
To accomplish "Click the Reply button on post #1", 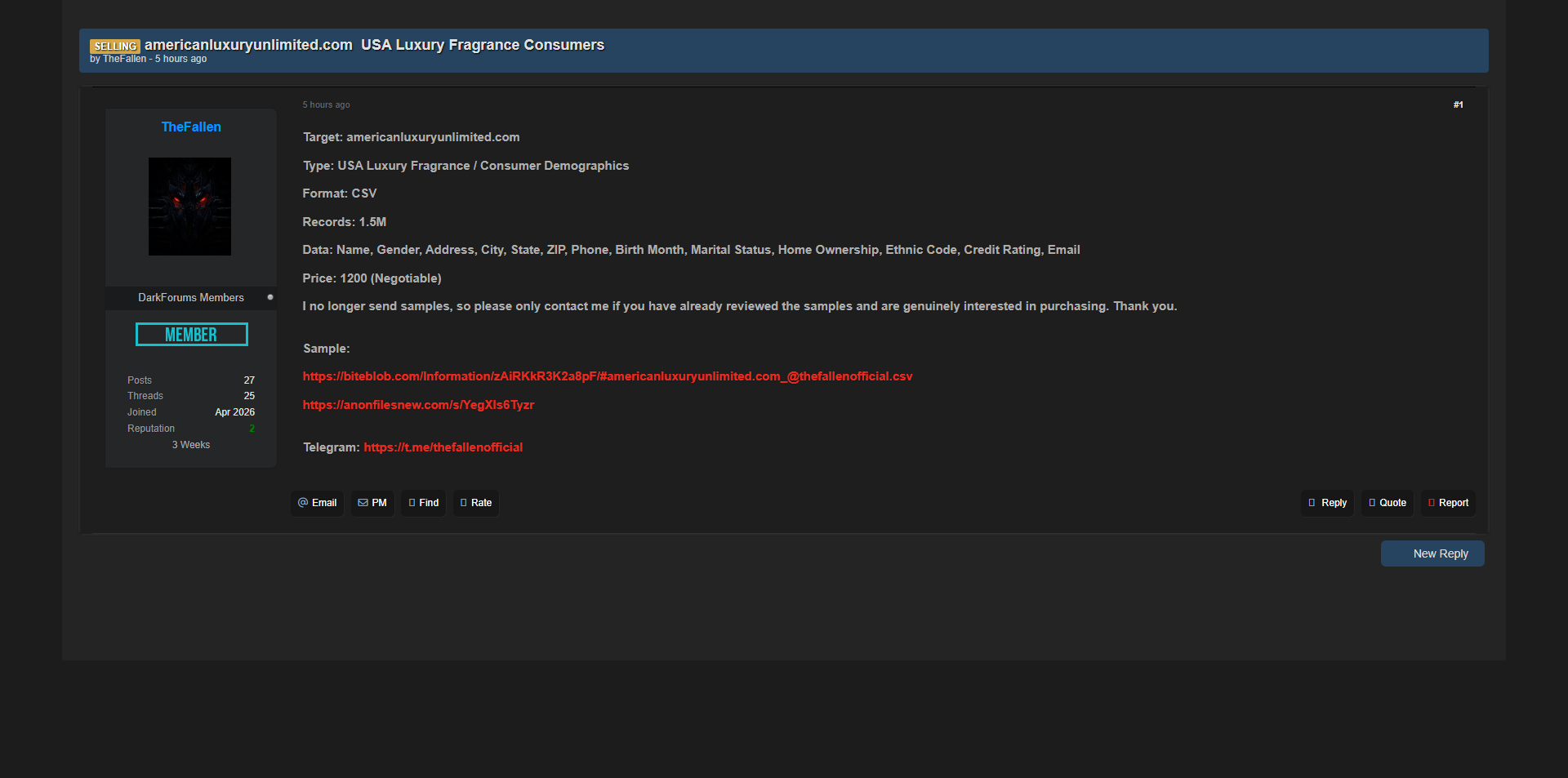I will click(x=1327, y=503).
